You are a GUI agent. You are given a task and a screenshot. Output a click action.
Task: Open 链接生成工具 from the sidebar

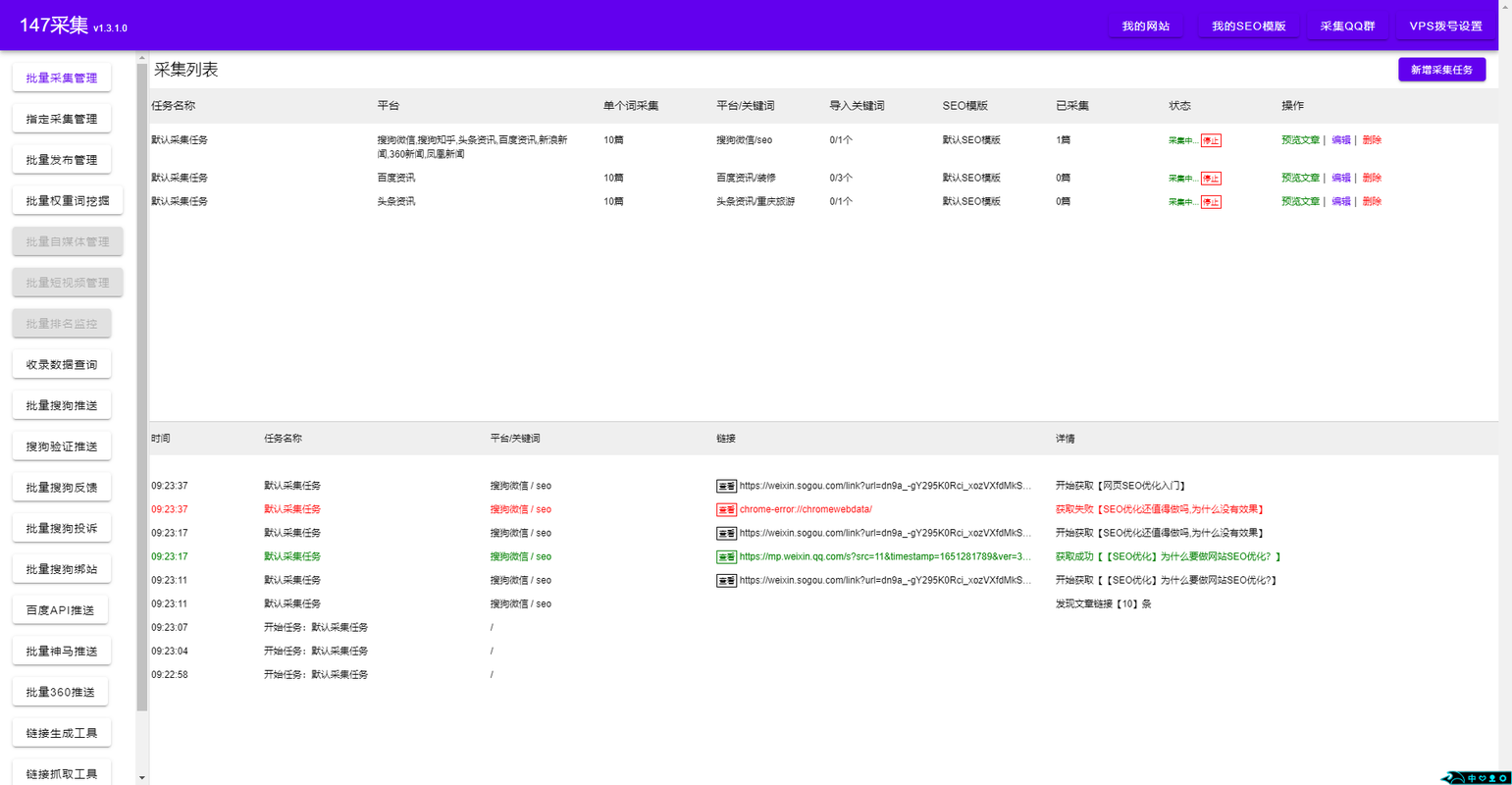click(x=62, y=733)
